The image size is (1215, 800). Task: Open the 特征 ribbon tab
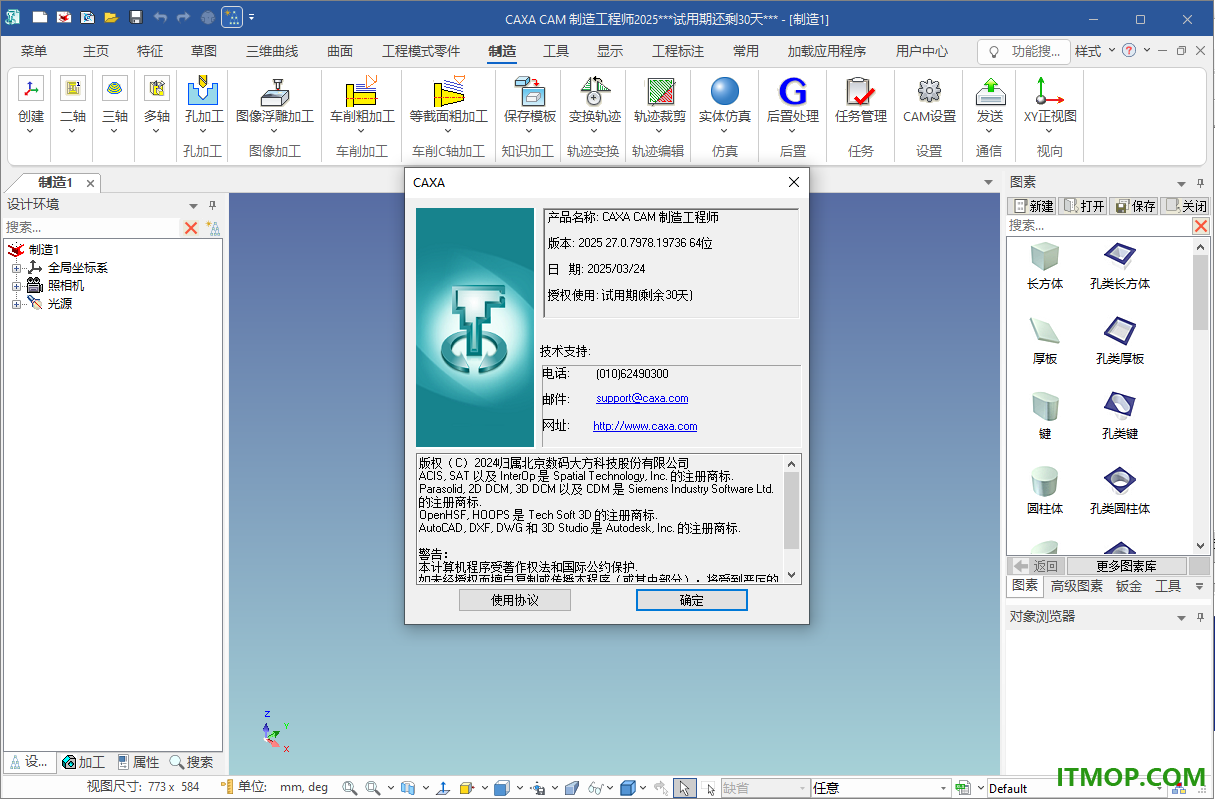150,51
